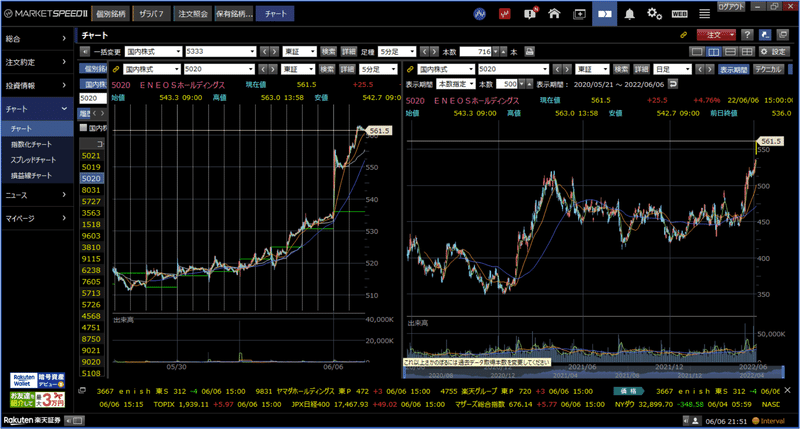This screenshot has width=800, height=429.
Task: Click the collapse arrow left of 一括変更
Action: 85,52
